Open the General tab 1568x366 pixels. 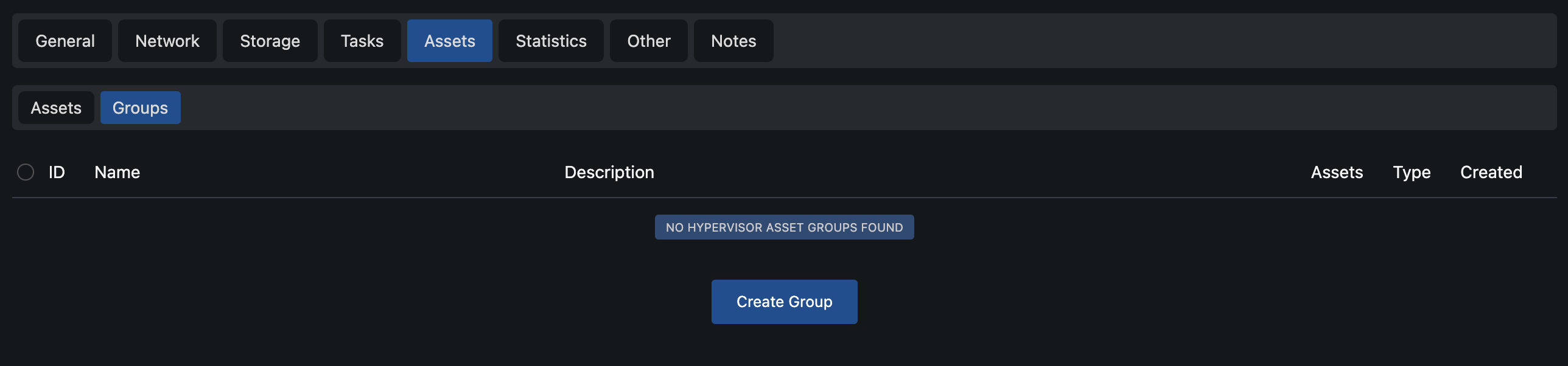[x=65, y=41]
